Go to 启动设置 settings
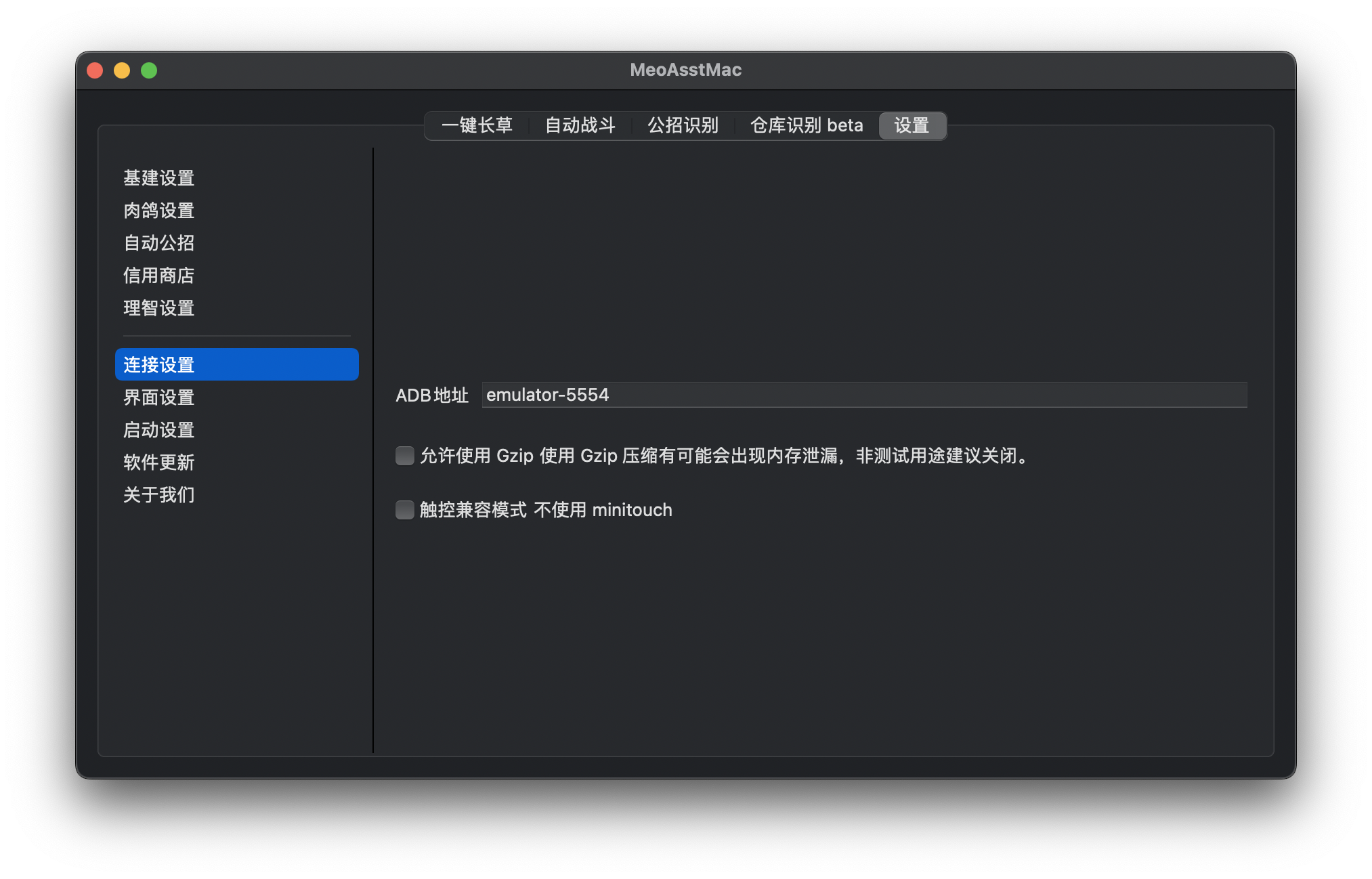Viewport: 1372px width, 879px height. coord(236,430)
